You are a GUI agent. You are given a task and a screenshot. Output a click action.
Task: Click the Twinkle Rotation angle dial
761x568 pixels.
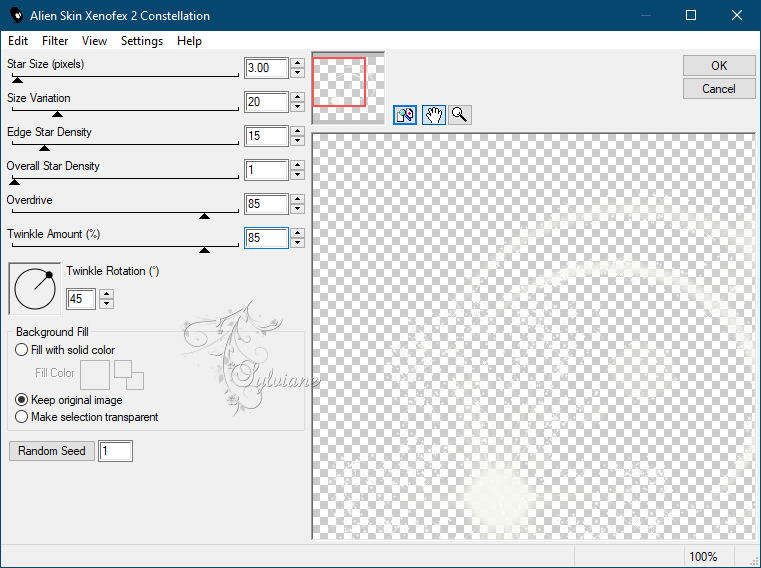tap(35, 289)
